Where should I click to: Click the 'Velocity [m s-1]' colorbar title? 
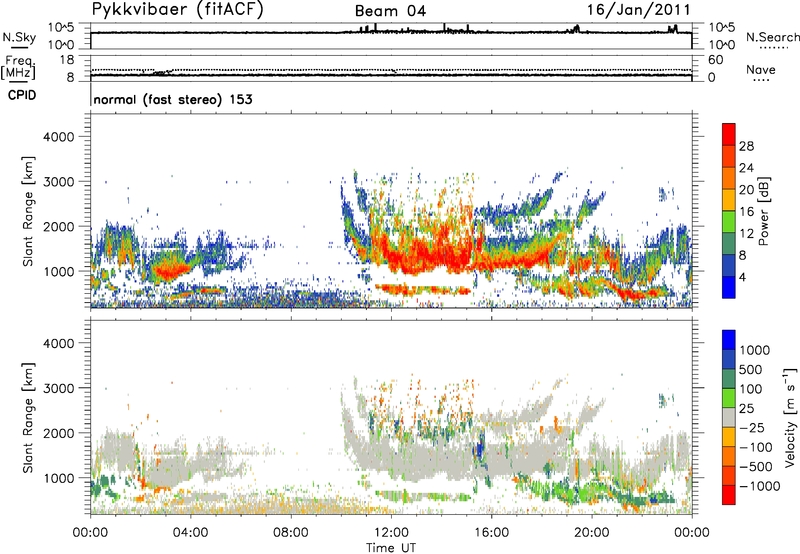coord(790,417)
